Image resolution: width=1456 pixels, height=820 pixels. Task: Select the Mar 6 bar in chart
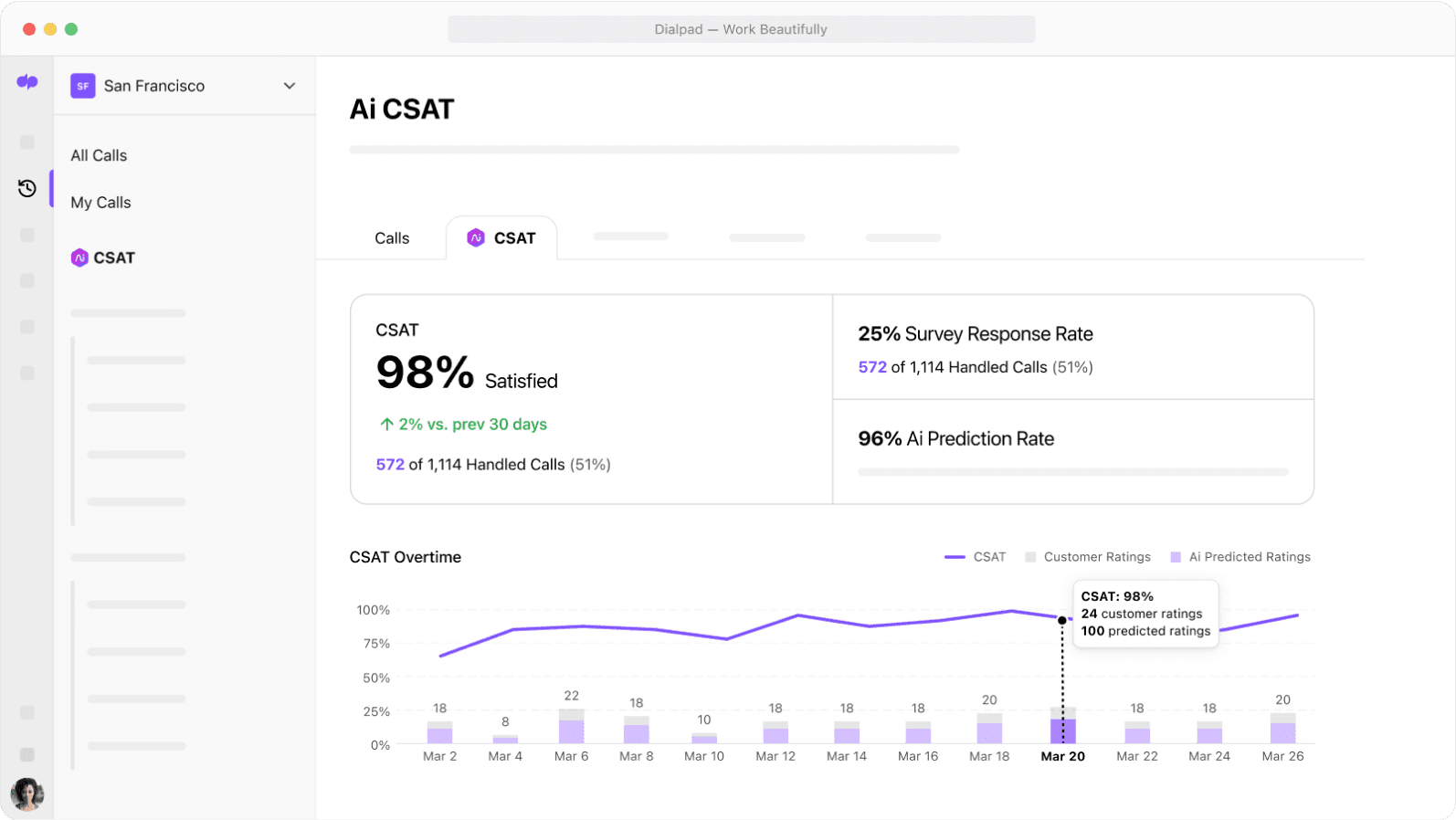[x=572, y=727]
